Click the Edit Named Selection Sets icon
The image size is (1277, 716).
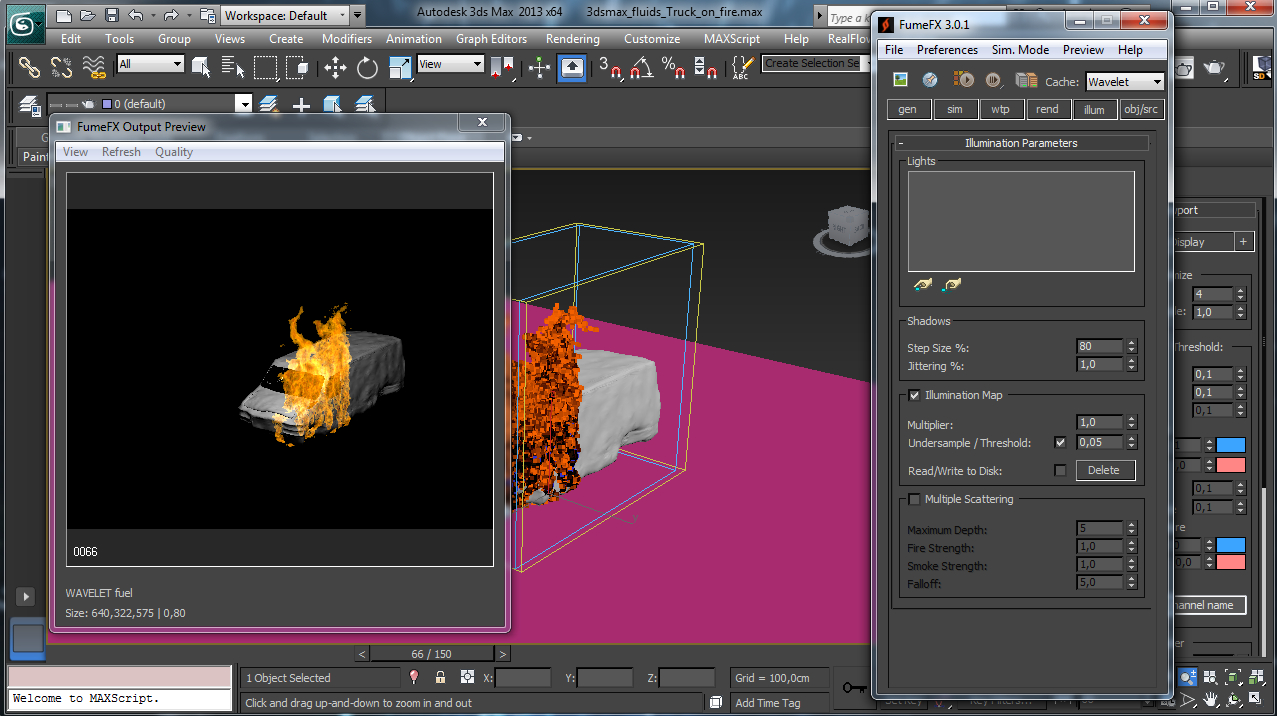point(742,67)
